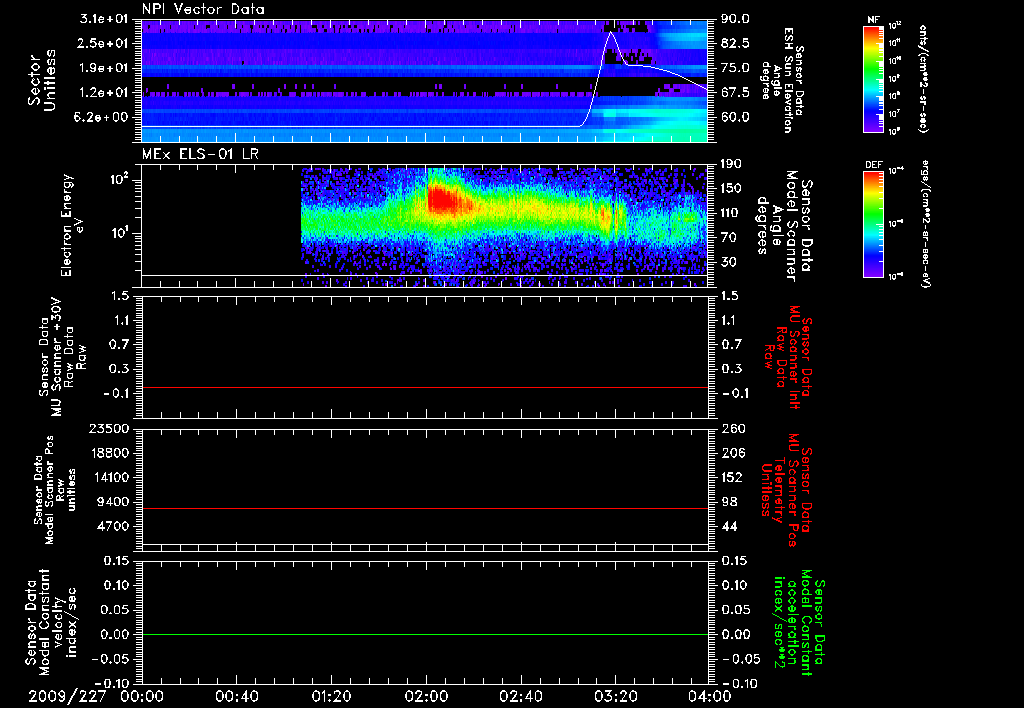This screenshot has height=708, width=1024.
Task: Click the 'Electron Energy eV' axis label
Action: 72,225
